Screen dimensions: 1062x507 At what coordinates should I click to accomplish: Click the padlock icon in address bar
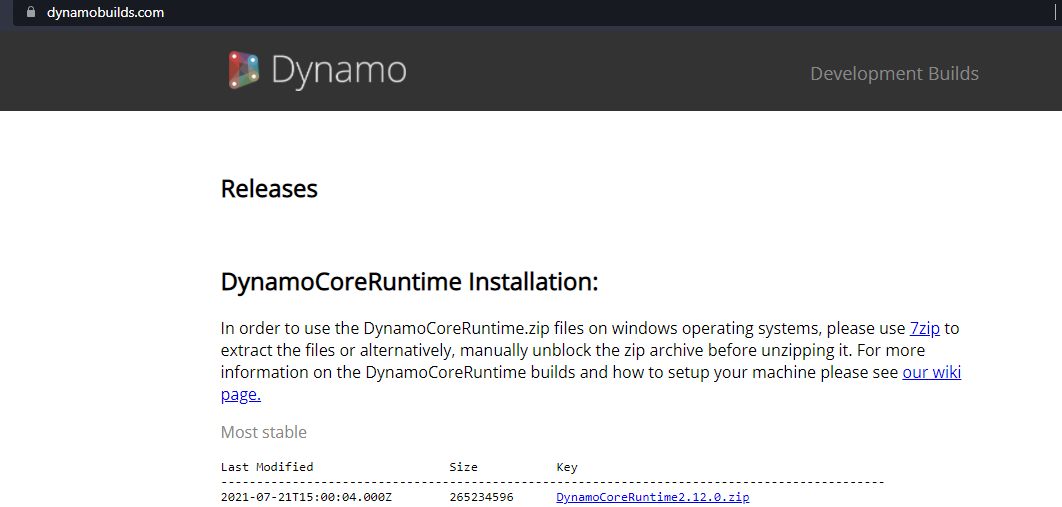click(30, 12)
